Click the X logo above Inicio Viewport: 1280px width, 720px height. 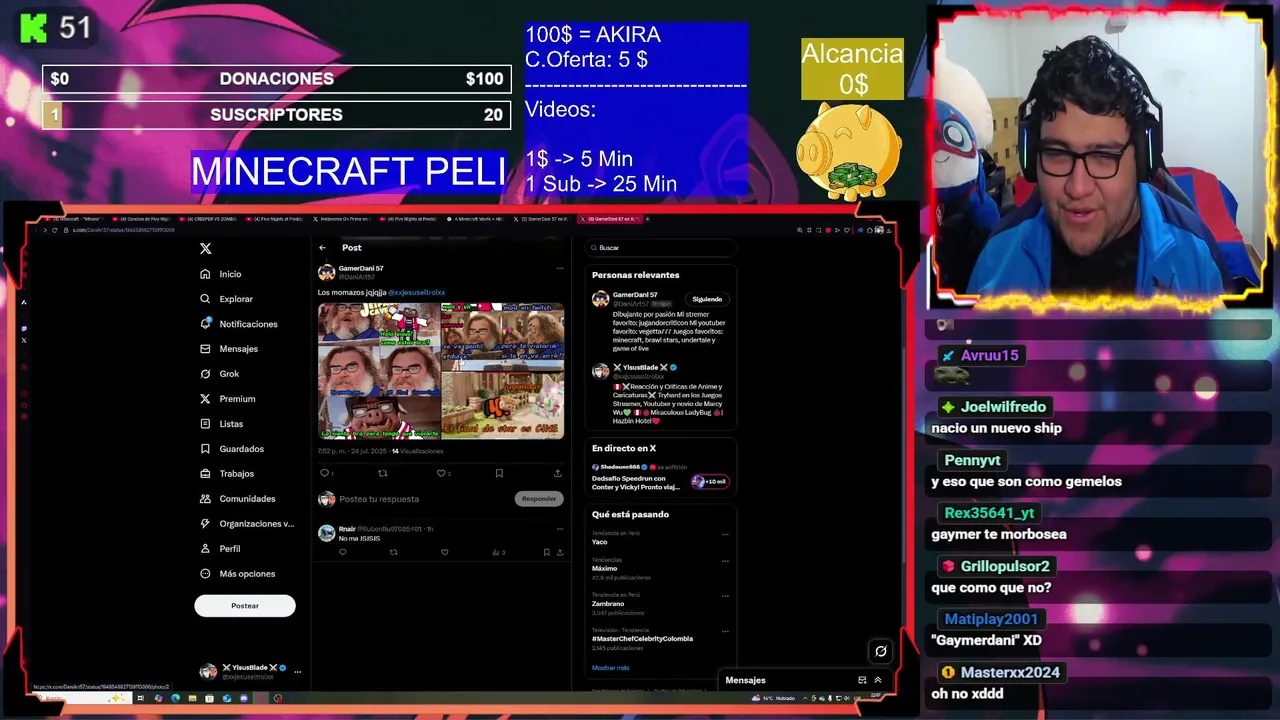pos(205,248)
